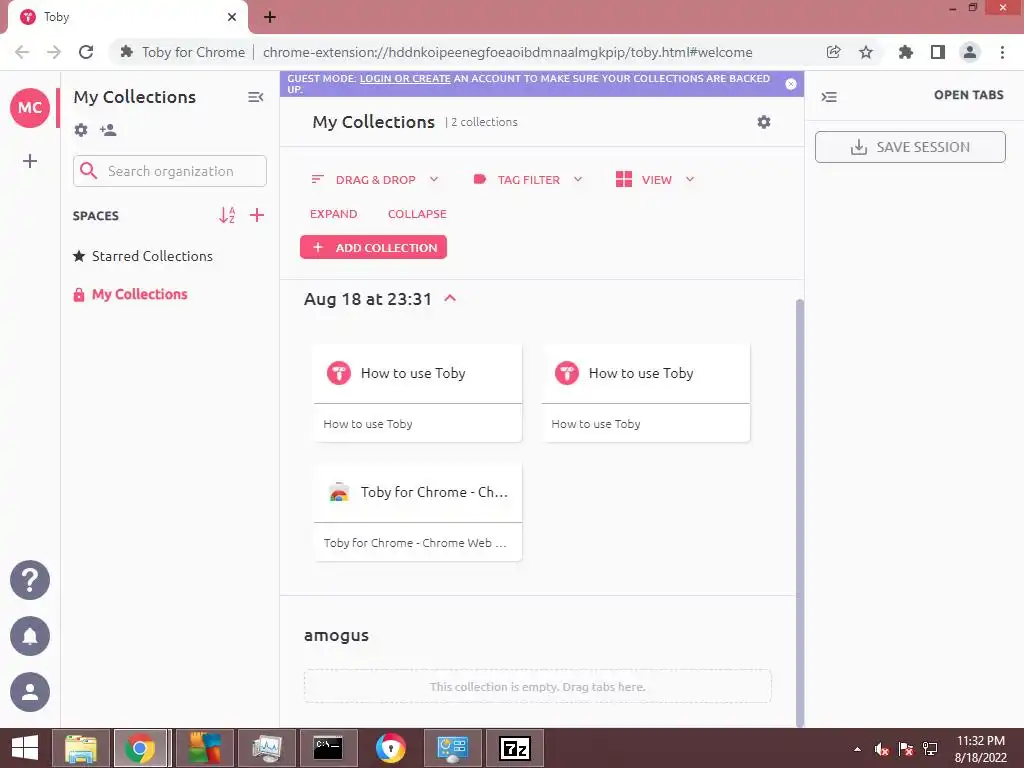Open organization settings gear in sidebar
This screenshot has height=768, width=1024.
tap(81, 130)
